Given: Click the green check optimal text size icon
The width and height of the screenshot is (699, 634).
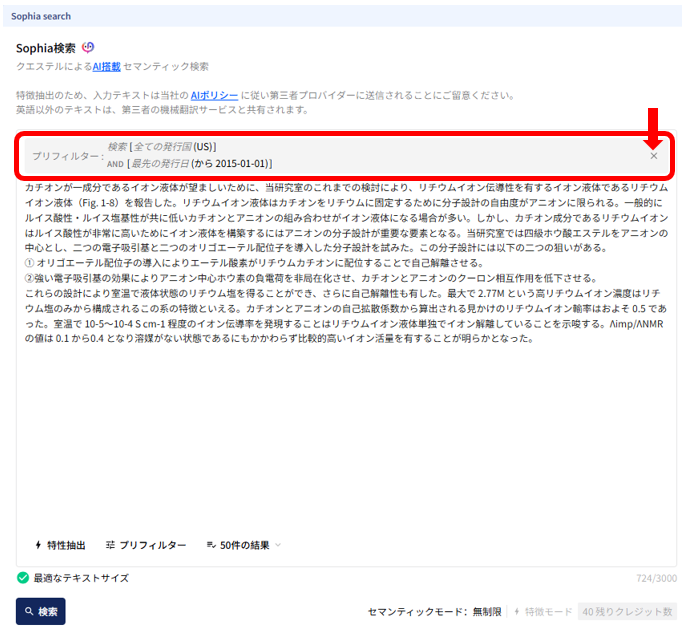Looking at the screenshot, I should point(23,578).
